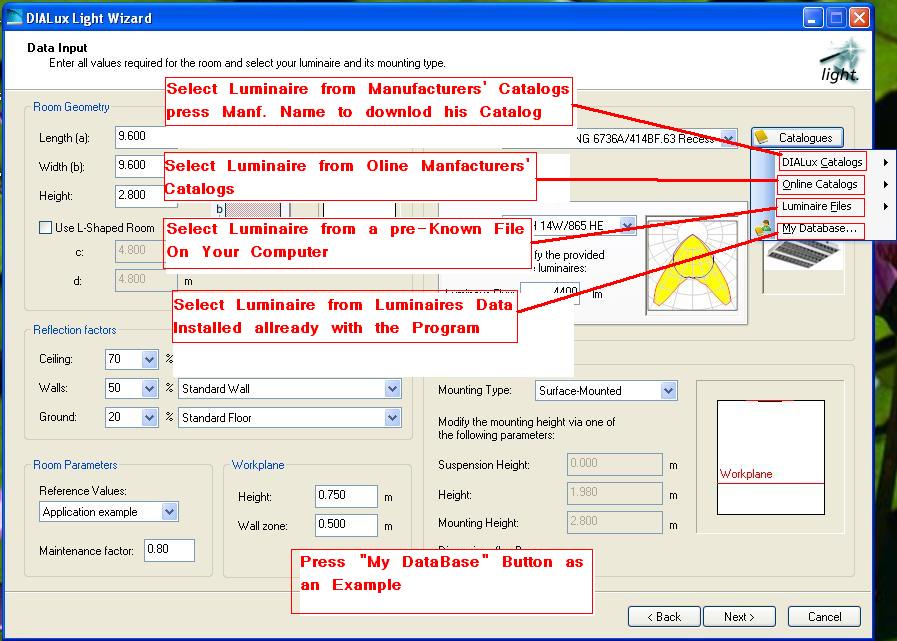Click the person icon next to My Database entry
This screenshot has width=897, height=641.
click(x=765, y=227)
